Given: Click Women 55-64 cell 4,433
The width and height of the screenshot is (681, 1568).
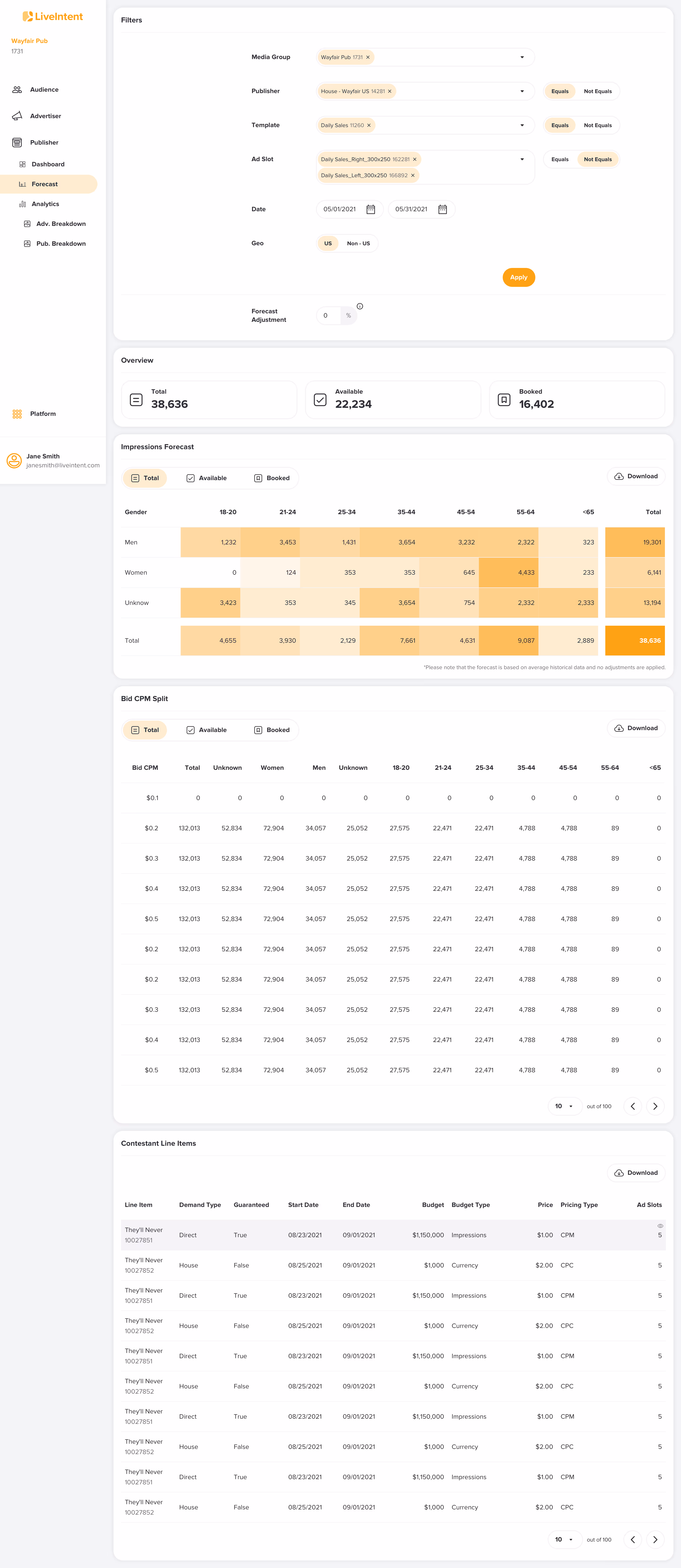Looking at the screenshot, I should point(509,573).
